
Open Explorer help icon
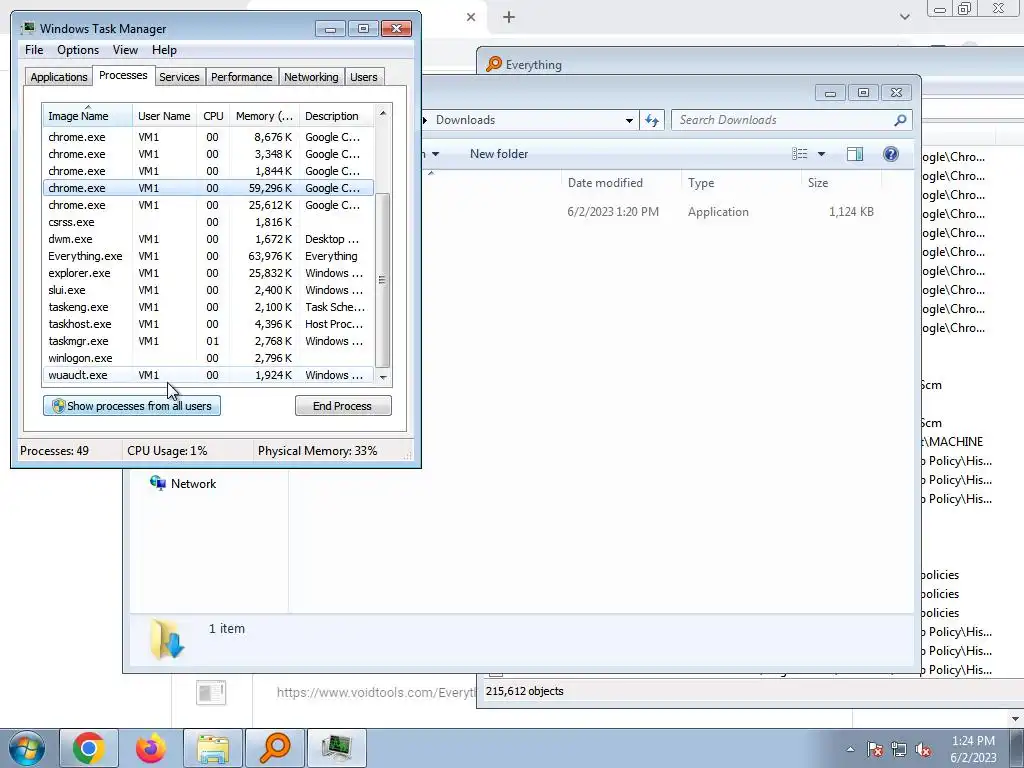click(x=891, y=154)
